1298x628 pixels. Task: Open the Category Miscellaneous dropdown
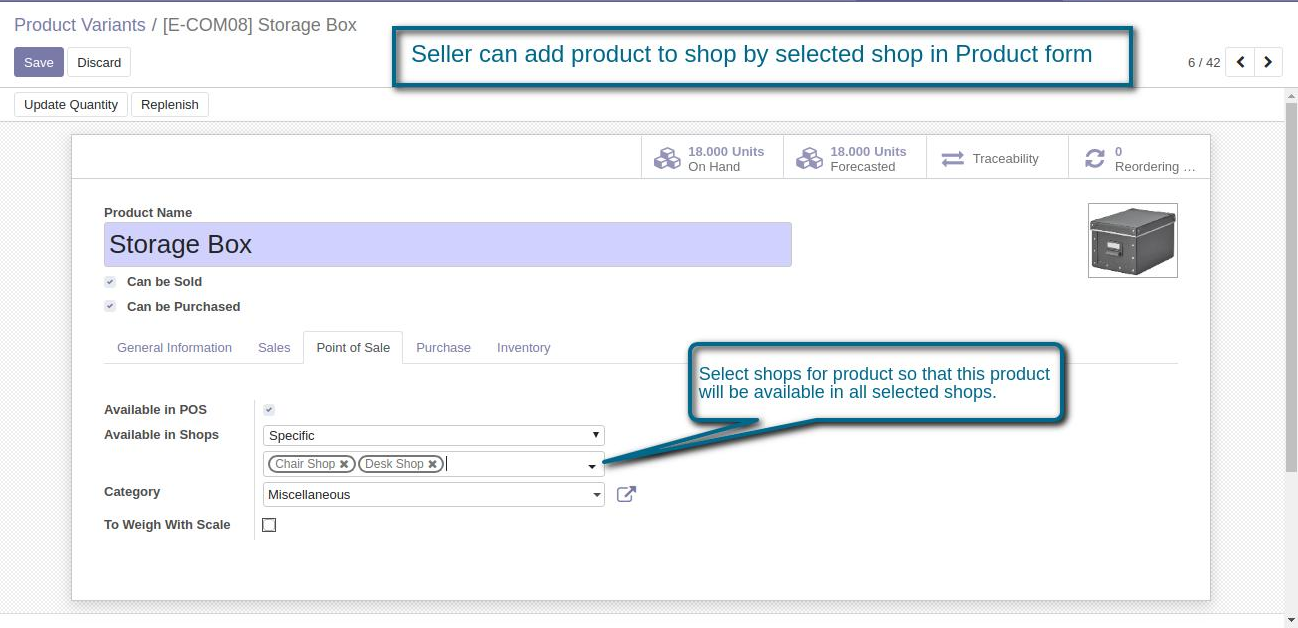point(434,494)
